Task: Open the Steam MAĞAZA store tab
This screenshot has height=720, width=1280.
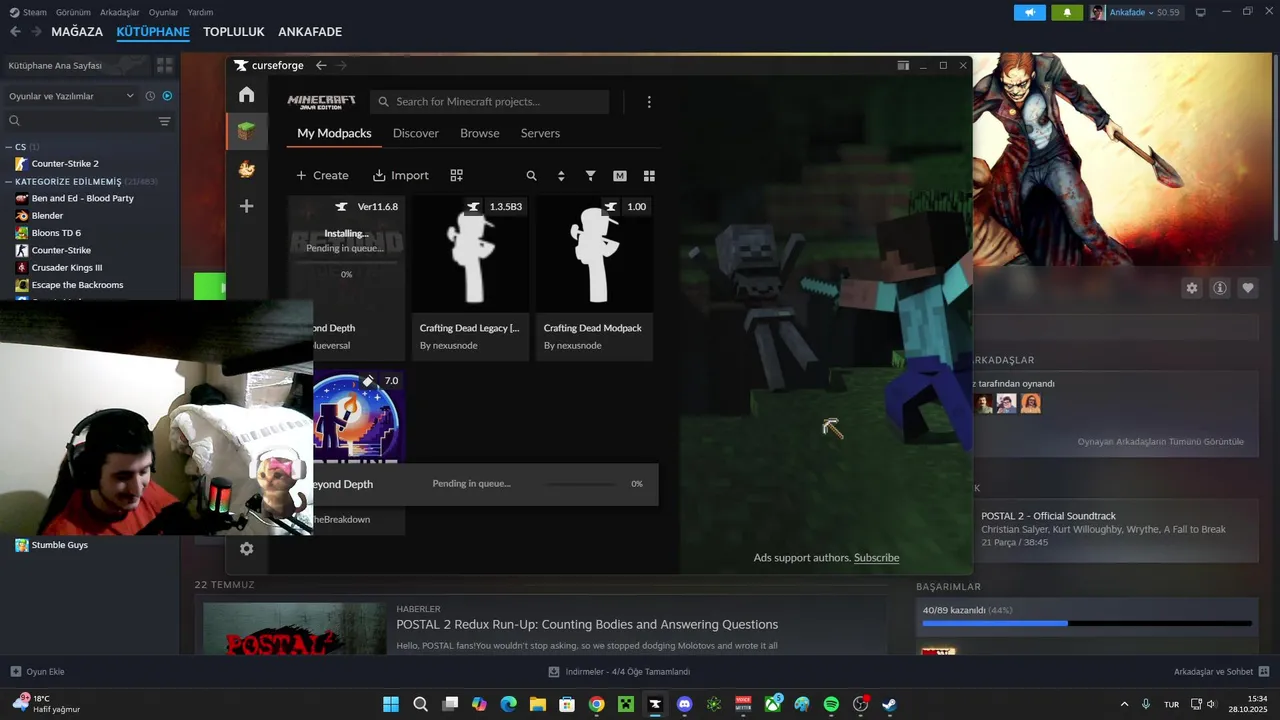Action: (x=77, y=32)
